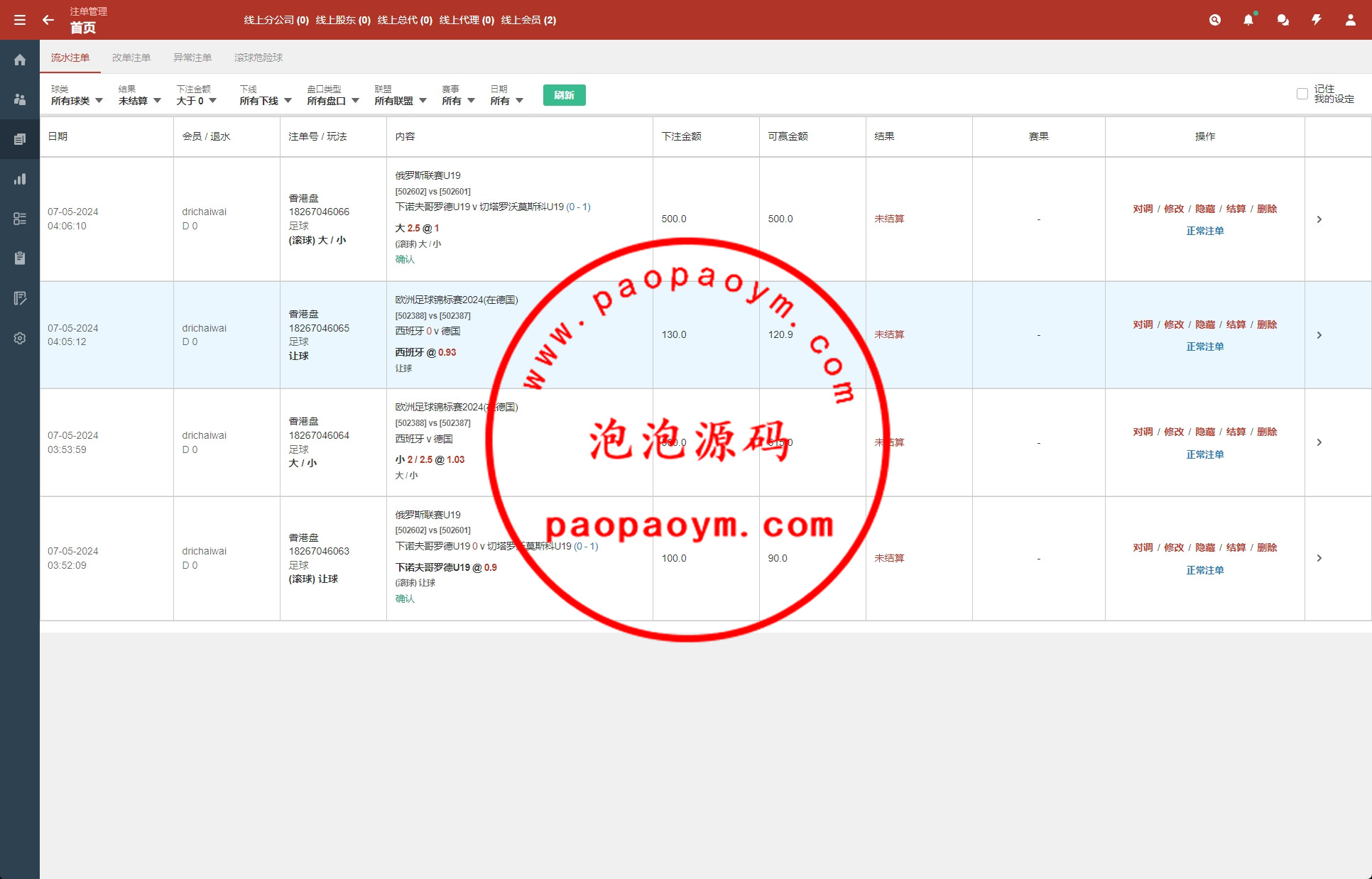The image size is (1372, 879).
Task: Switch to the 异常注单 tab
Action: click(192, 58)
